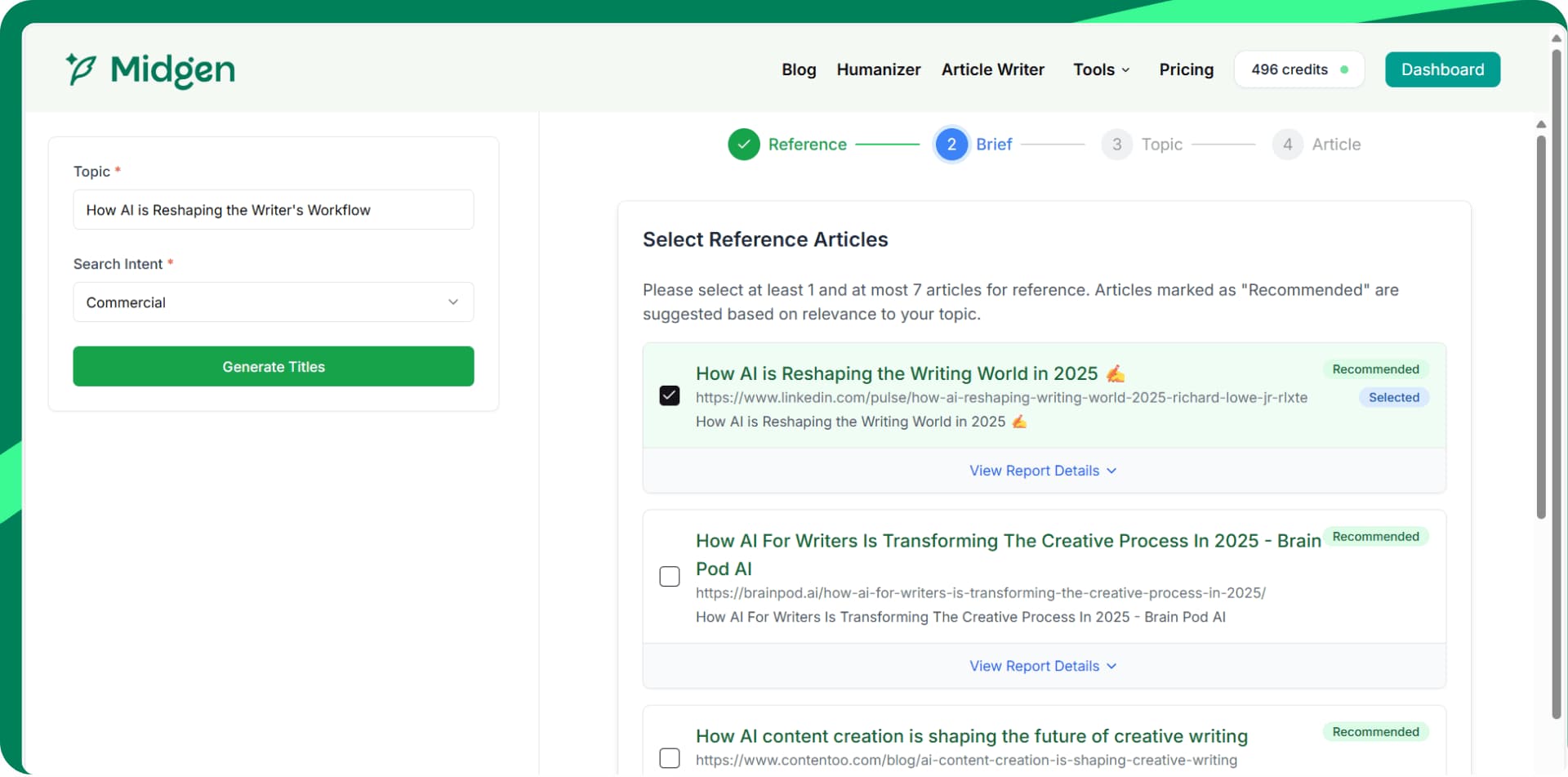The width and height of the screenshot is (1568, 777).
Task: Click the Midgen leaf logo icon
Action: coord(81,69)
